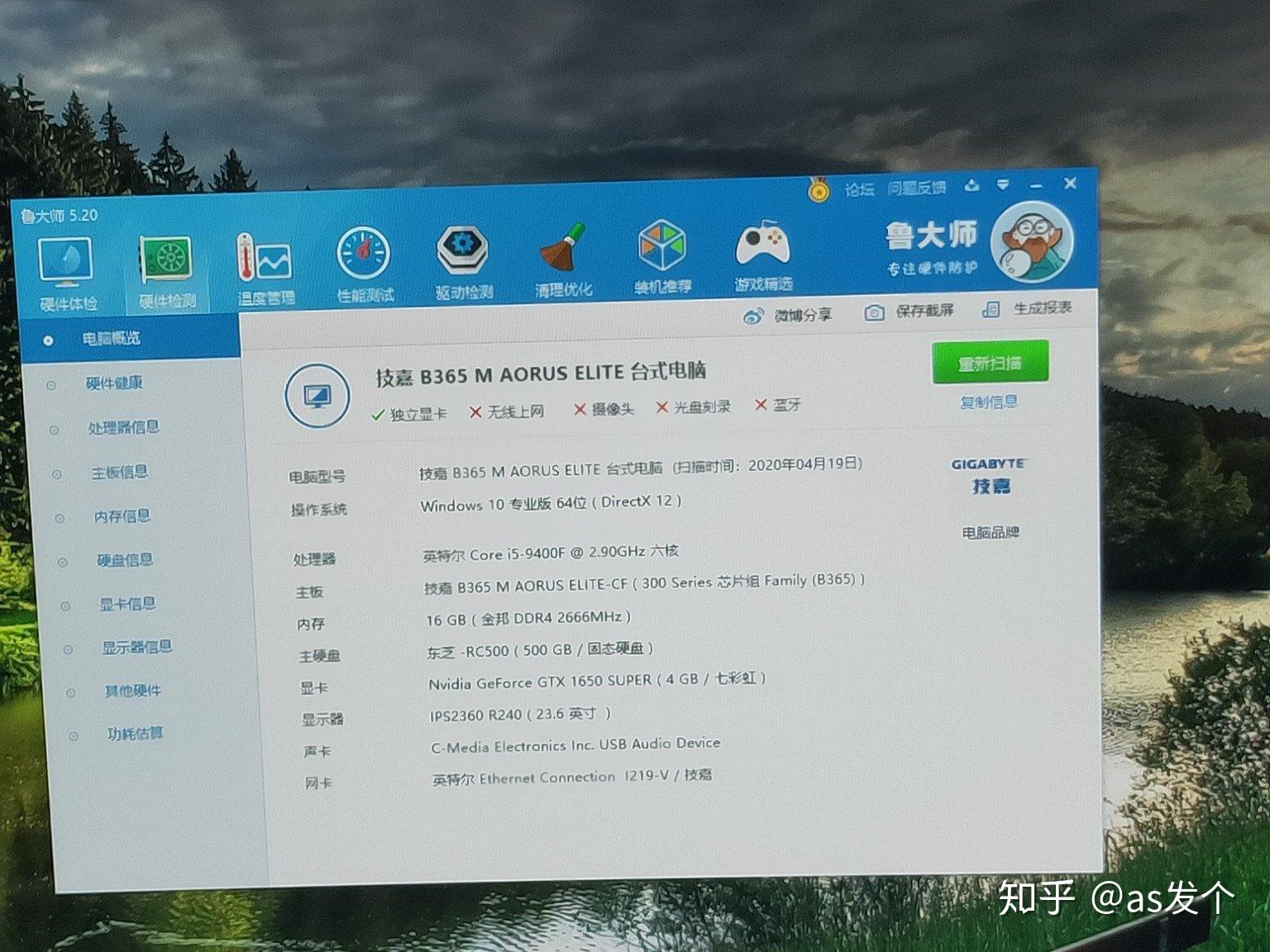
Task: Click the skin icon beside 问题反馈
Action: coord(972,186)
